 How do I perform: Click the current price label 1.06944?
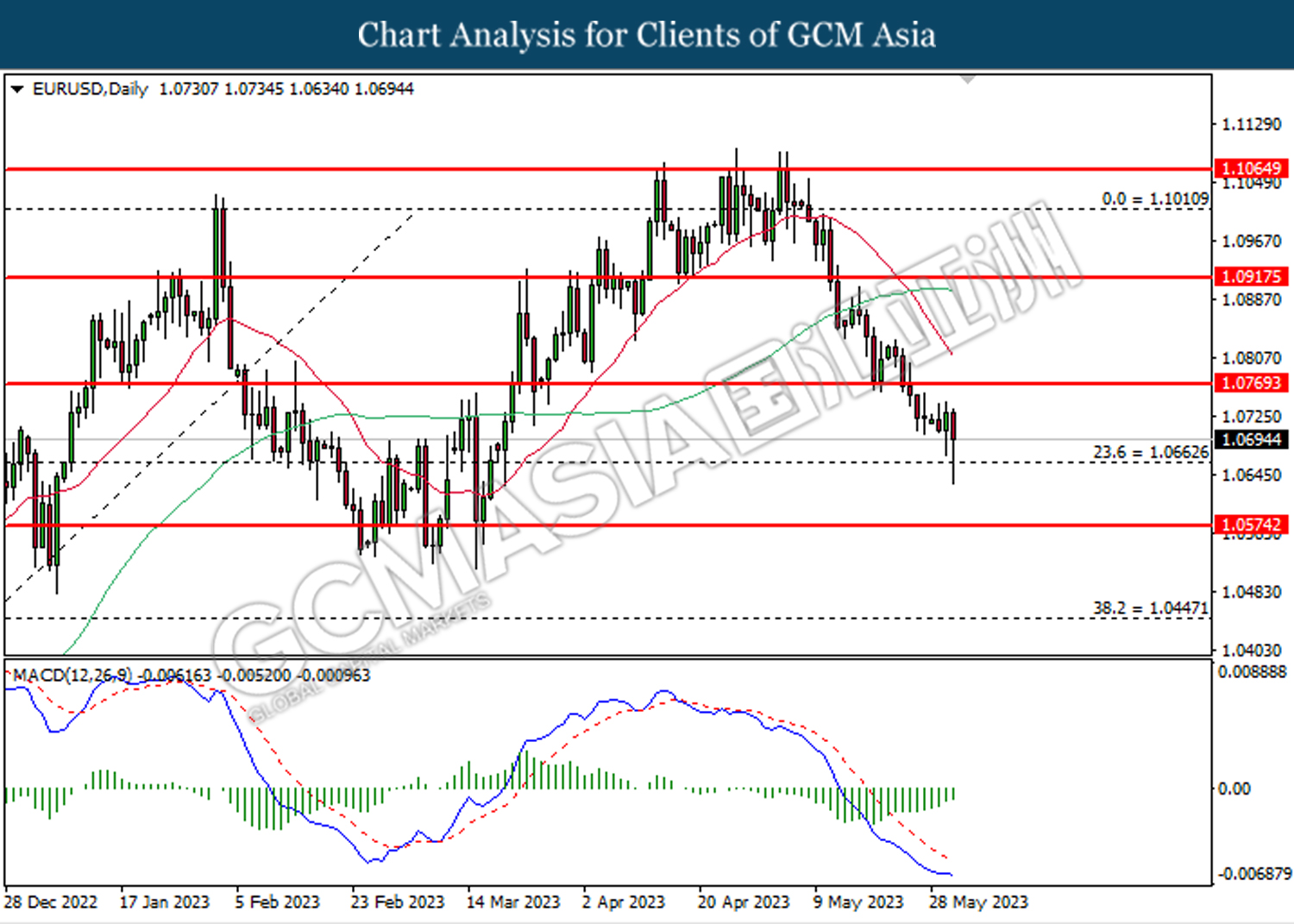tap(1252, 440)
